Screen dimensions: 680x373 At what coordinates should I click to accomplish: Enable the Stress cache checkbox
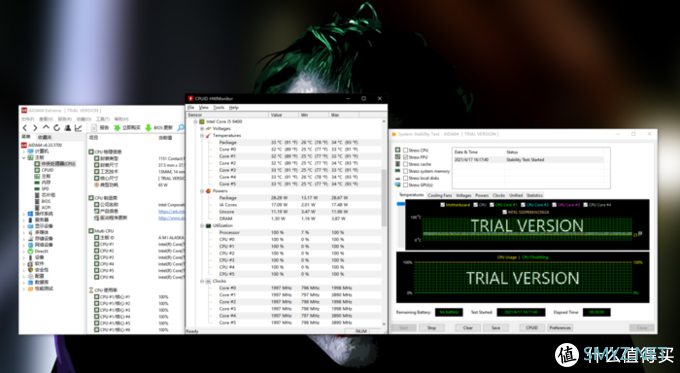[405, 164]
